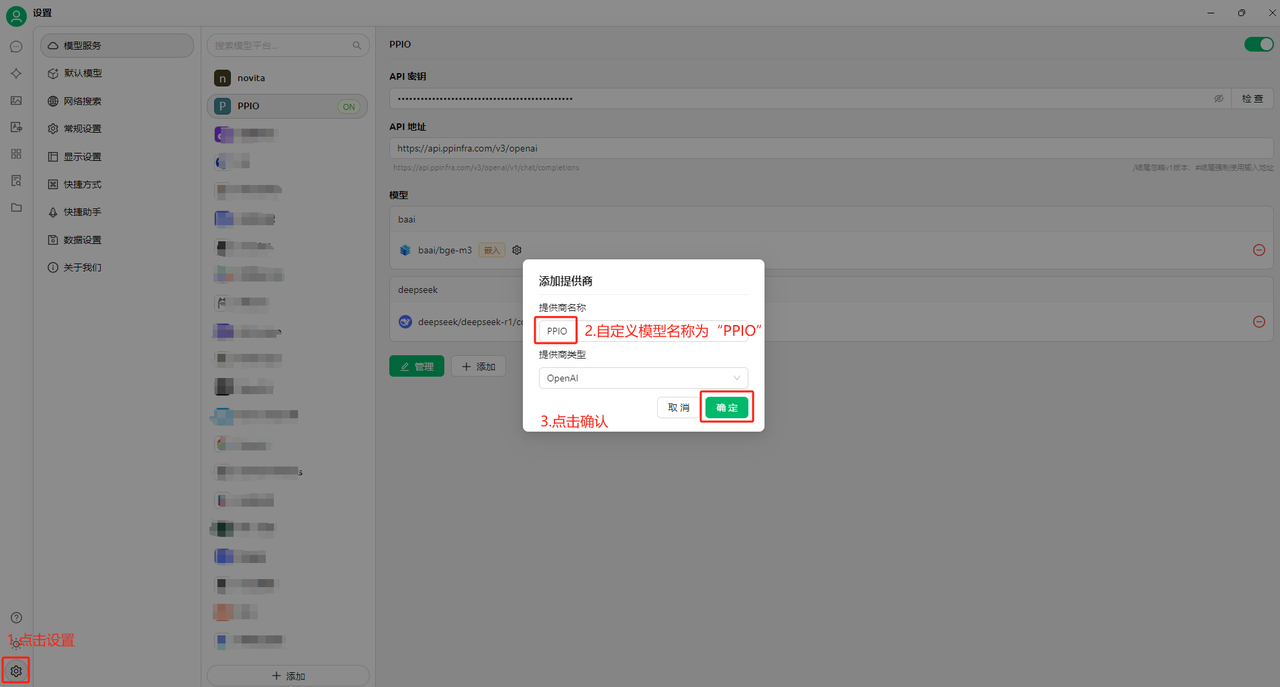Click the user avatar icon beside 设置
Viewport: 1280px width, 687px height.
[16, 15]
